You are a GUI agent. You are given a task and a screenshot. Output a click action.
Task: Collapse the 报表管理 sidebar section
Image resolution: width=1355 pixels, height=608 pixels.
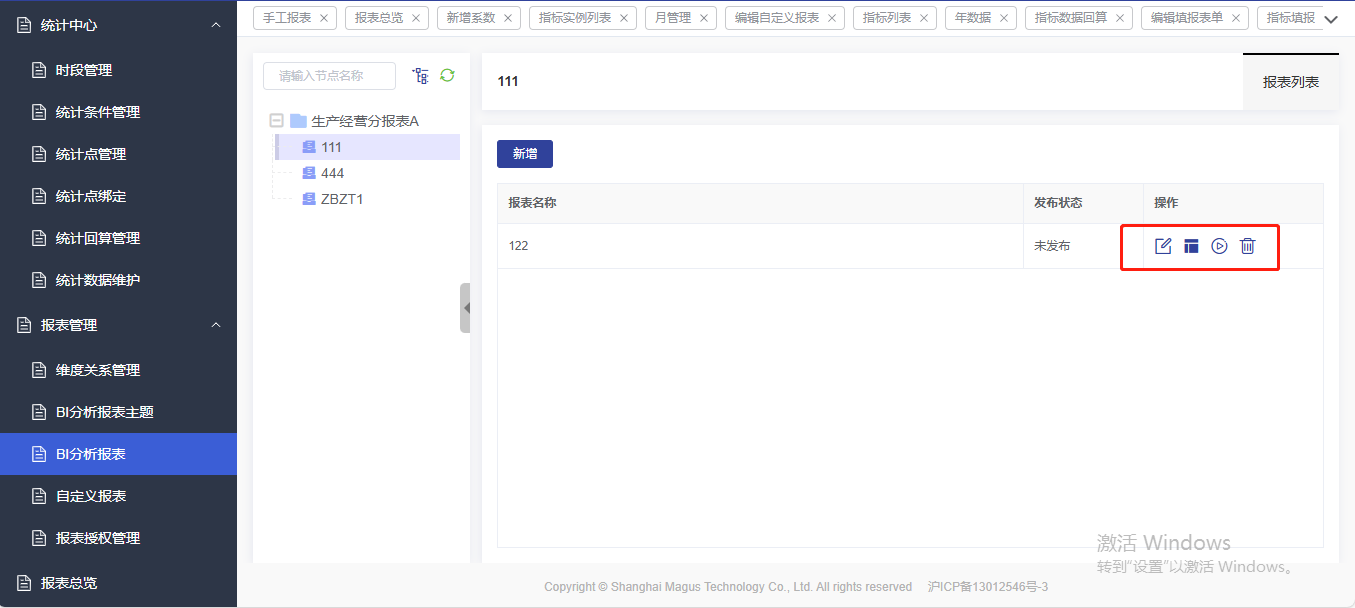point(216,325)
